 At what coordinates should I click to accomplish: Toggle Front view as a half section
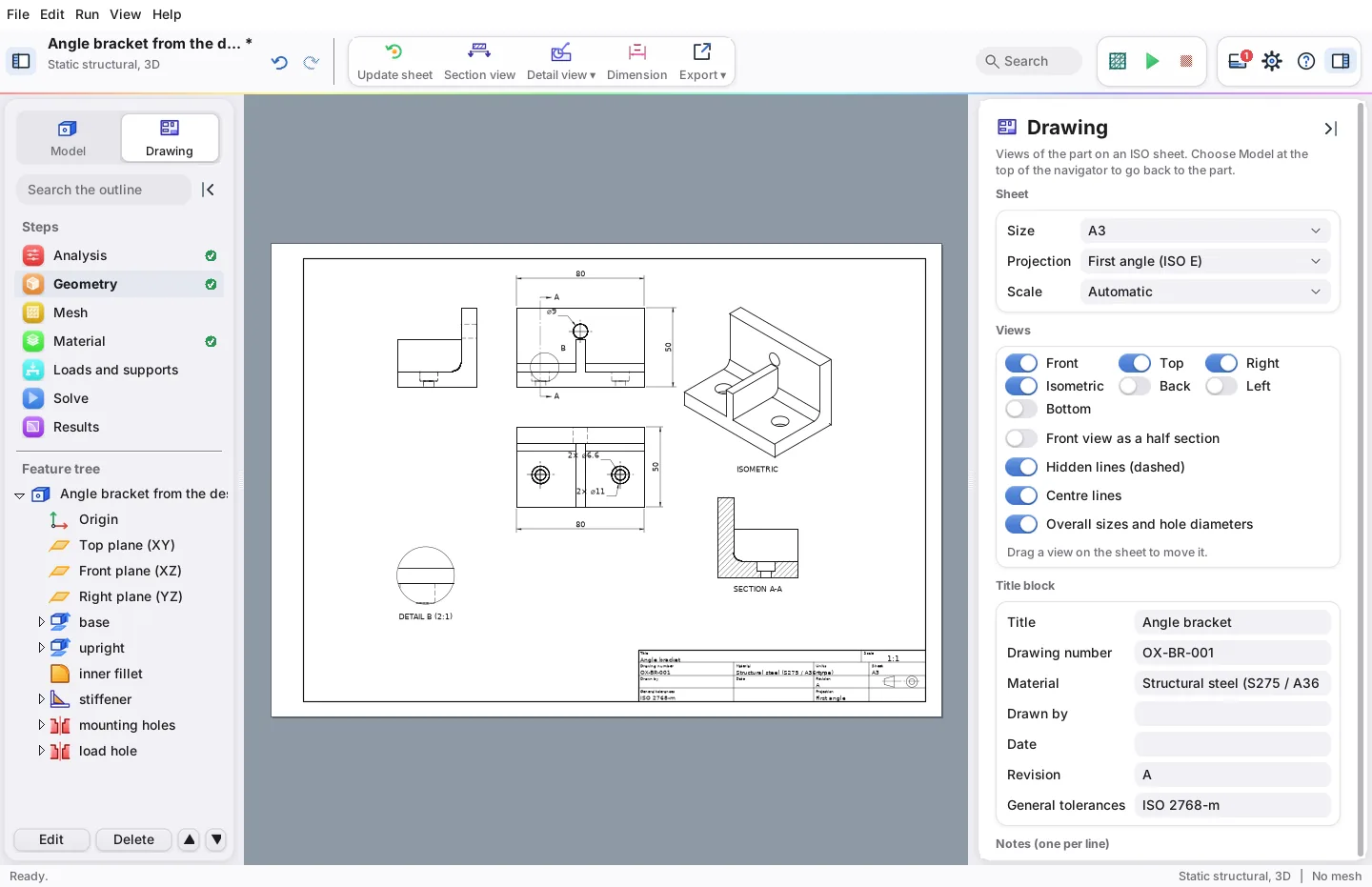pos(1021,438)
